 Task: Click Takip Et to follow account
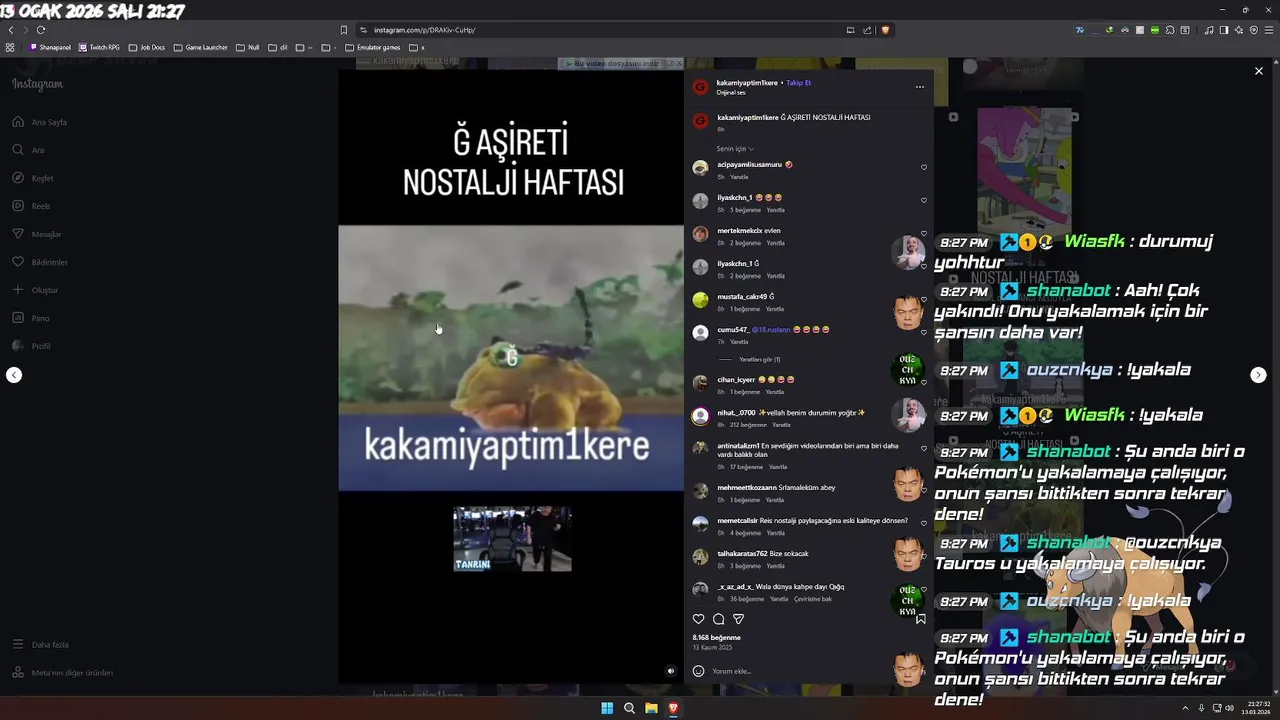tap(798, 83)
